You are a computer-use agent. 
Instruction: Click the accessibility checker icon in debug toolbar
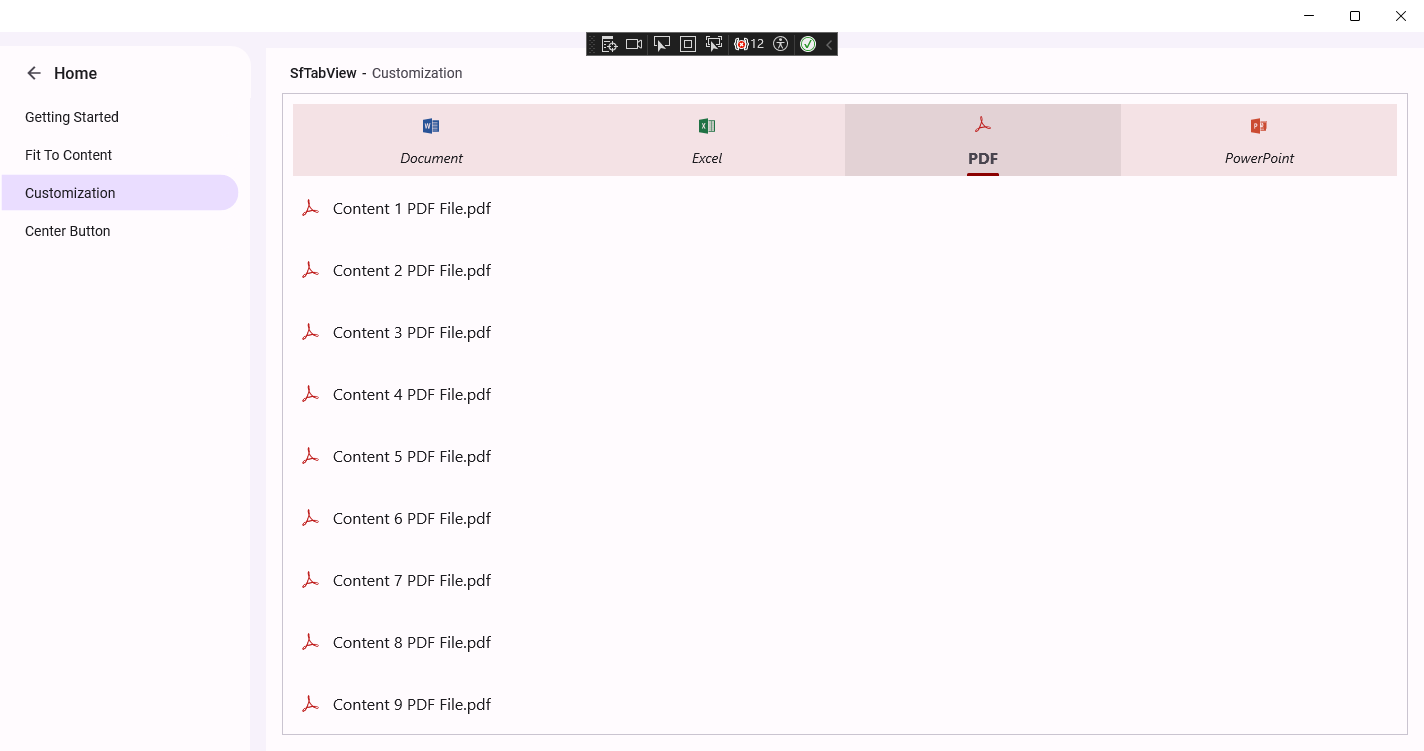click(x=781, y=44)
